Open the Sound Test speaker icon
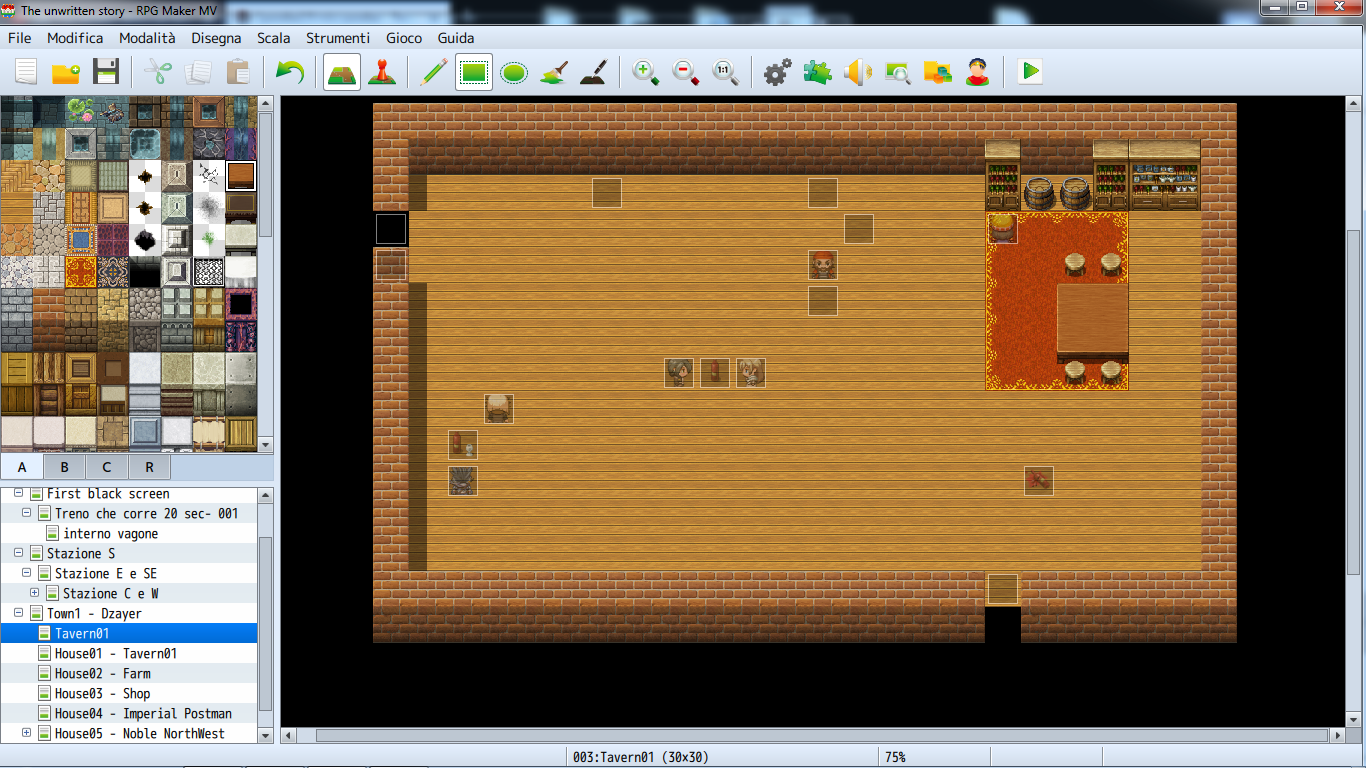Image resolution: width=1366 pixels, height=768 pixels. pos(857,72)
